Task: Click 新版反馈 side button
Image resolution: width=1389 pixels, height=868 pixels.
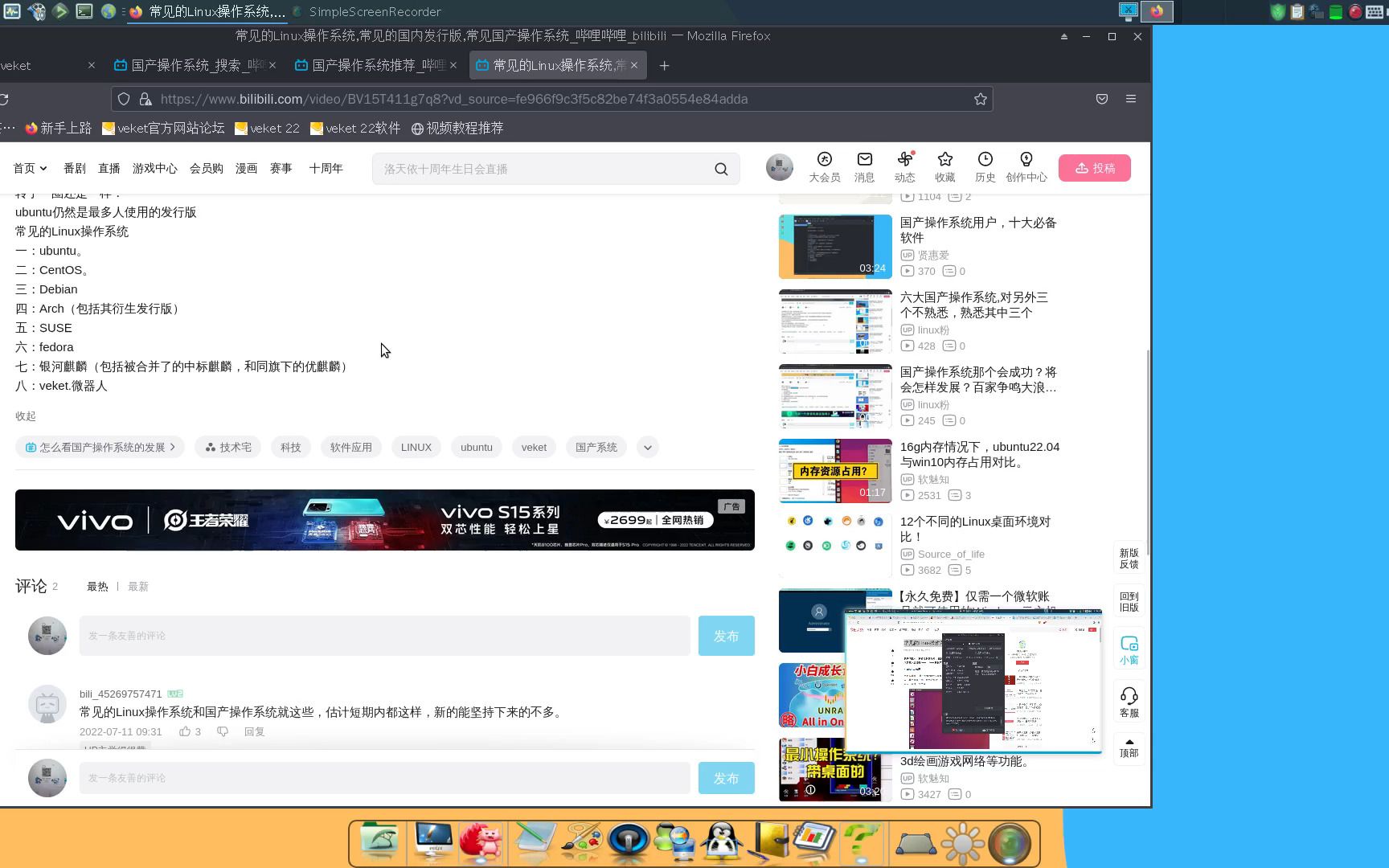Action: [x=1129, y=559]
